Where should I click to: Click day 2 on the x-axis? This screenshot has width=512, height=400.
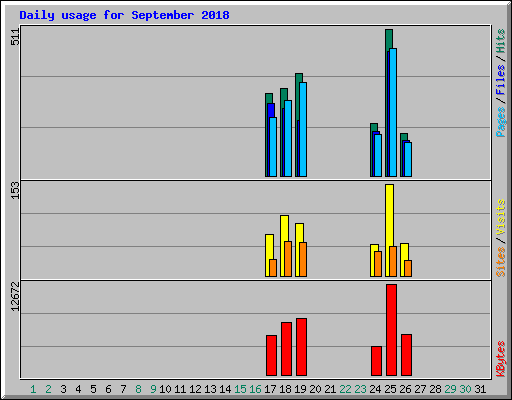click(48, 389)
